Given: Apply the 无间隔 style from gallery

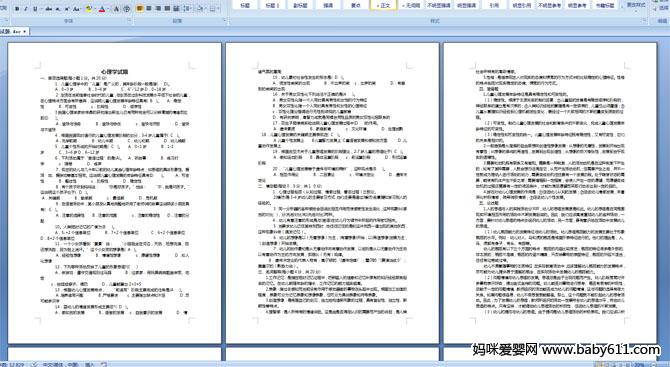Looking at the screenshot, I should [x=411, y=5].
